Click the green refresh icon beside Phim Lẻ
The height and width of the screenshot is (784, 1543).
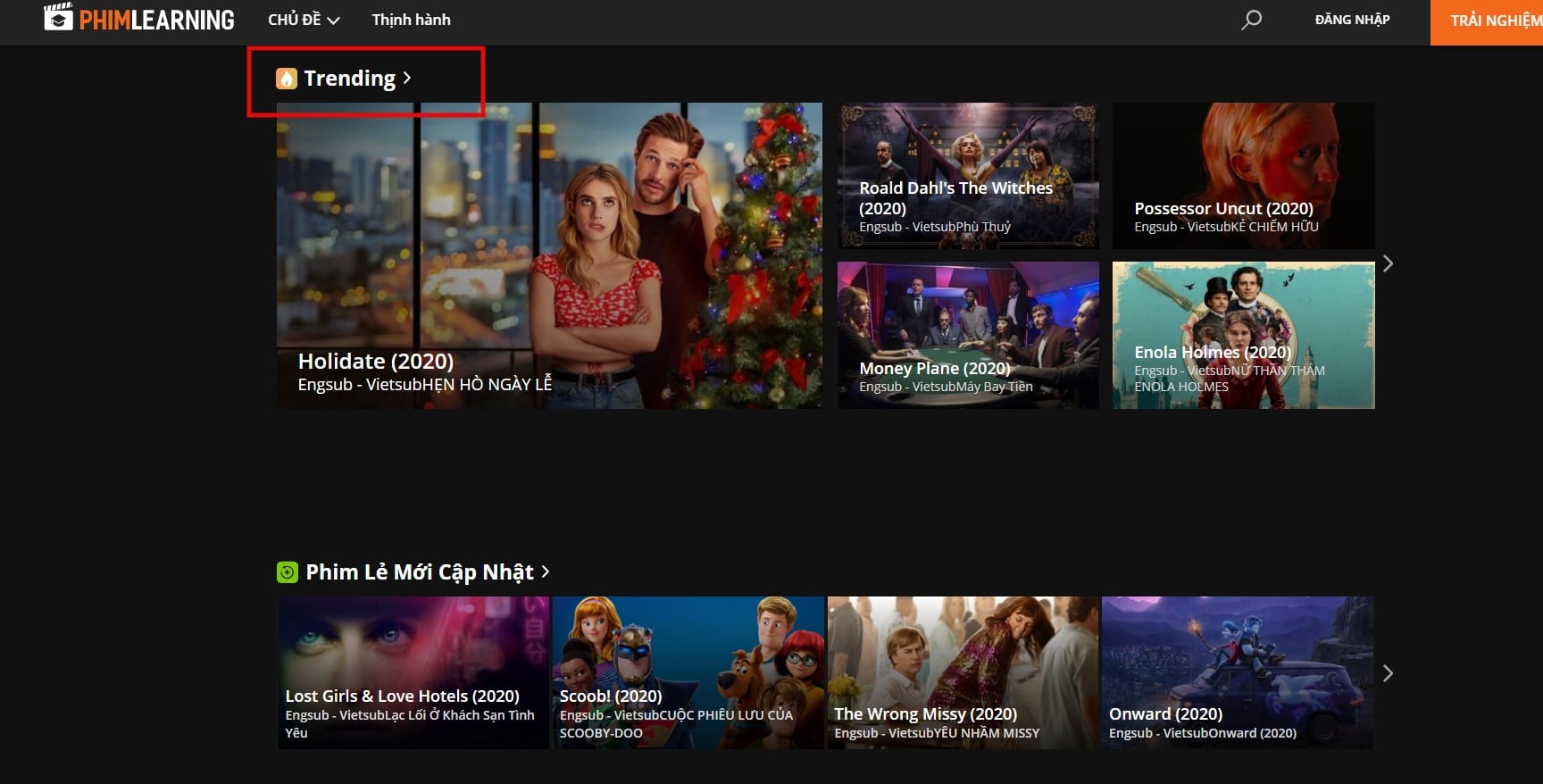click(x=288, y=572)
